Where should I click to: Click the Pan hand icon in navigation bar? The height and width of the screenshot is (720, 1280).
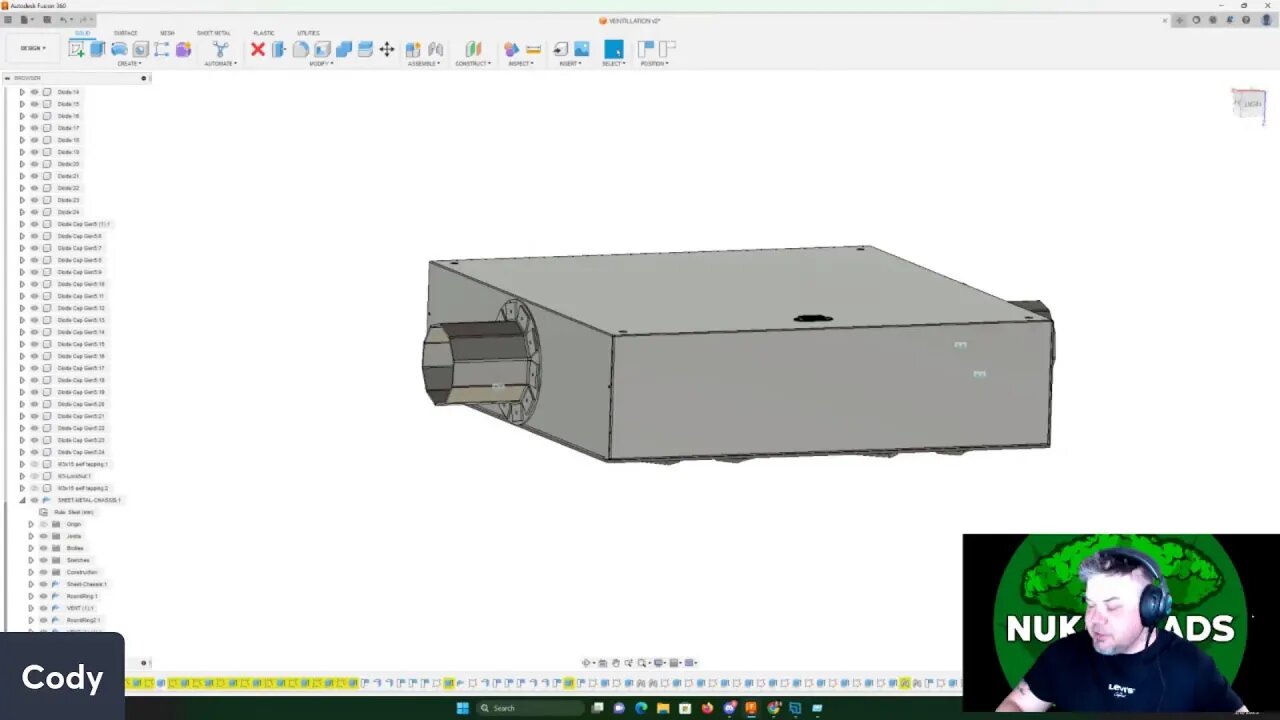(x=616, y=663)
